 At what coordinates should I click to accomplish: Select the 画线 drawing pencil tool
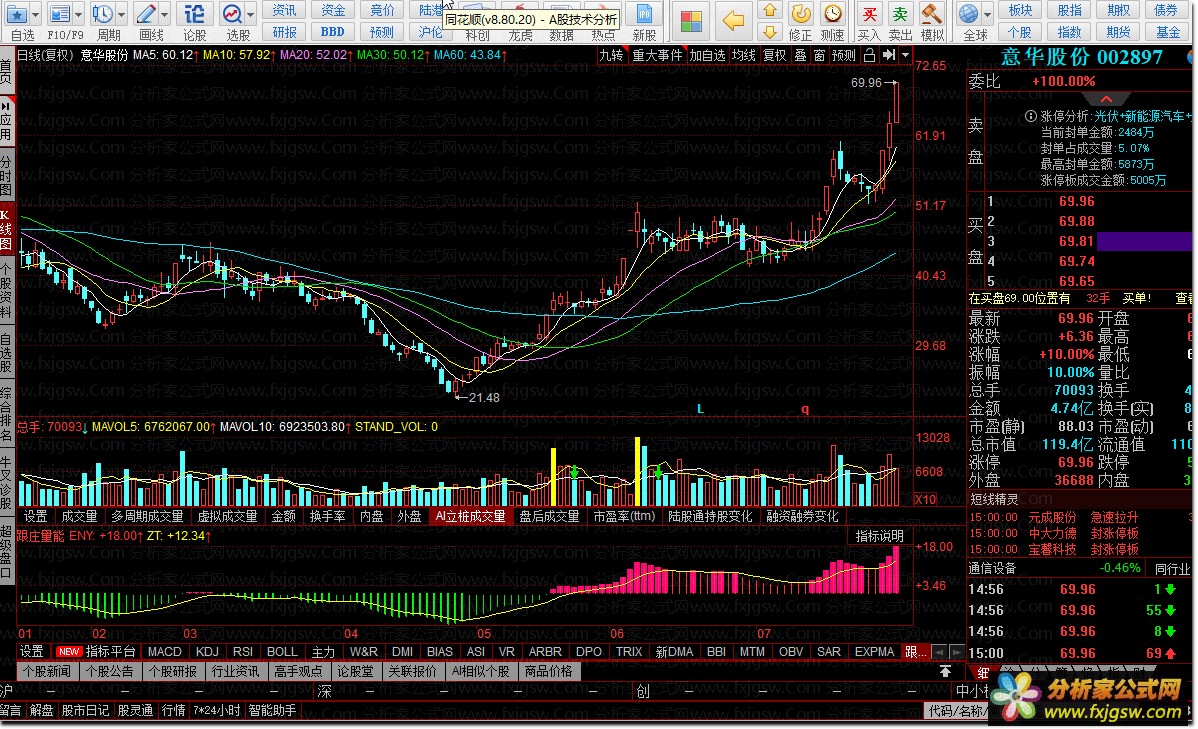pos(145,14)
